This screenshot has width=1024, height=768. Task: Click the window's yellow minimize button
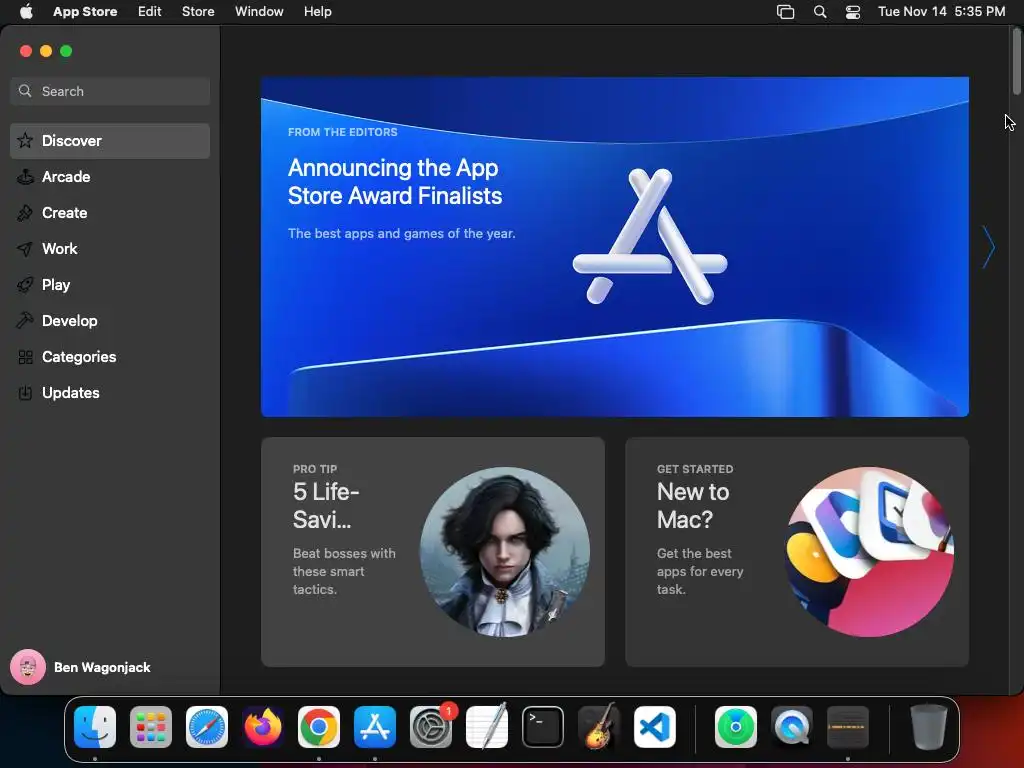pyautogui.click(x=46, y=51)
